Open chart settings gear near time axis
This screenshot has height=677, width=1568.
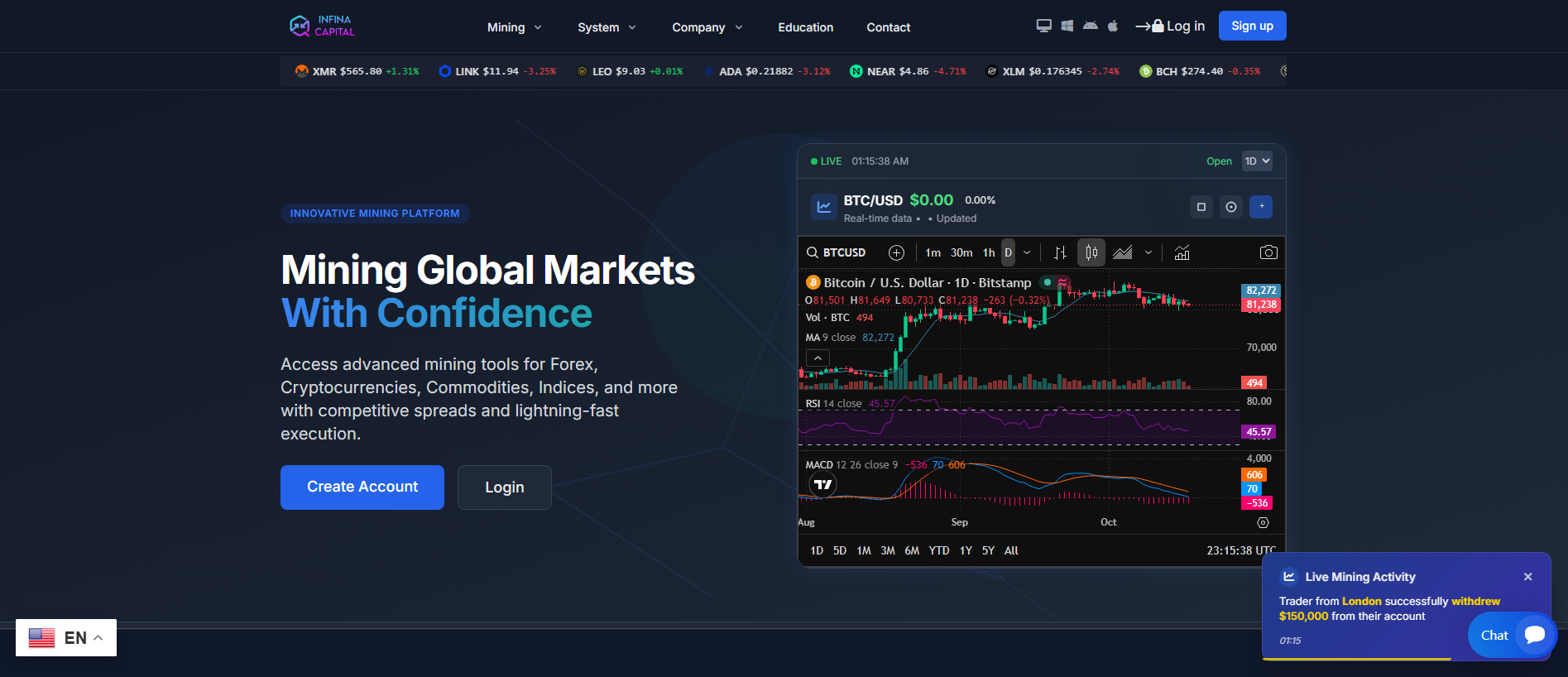coord(1263,523)
